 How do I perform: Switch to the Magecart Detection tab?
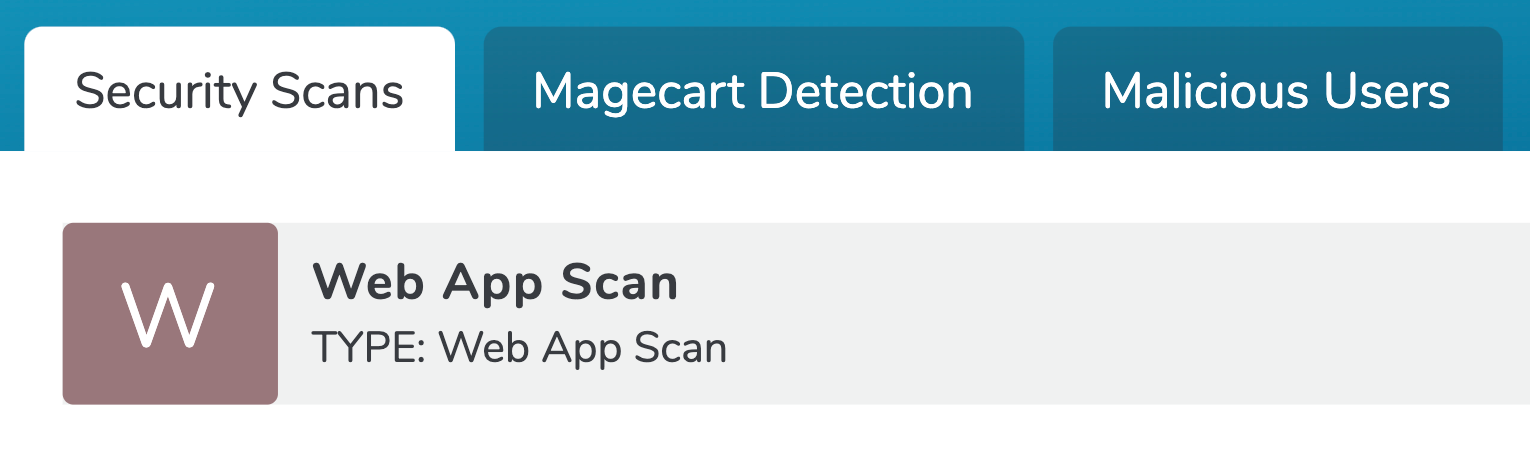pos(753,89)
